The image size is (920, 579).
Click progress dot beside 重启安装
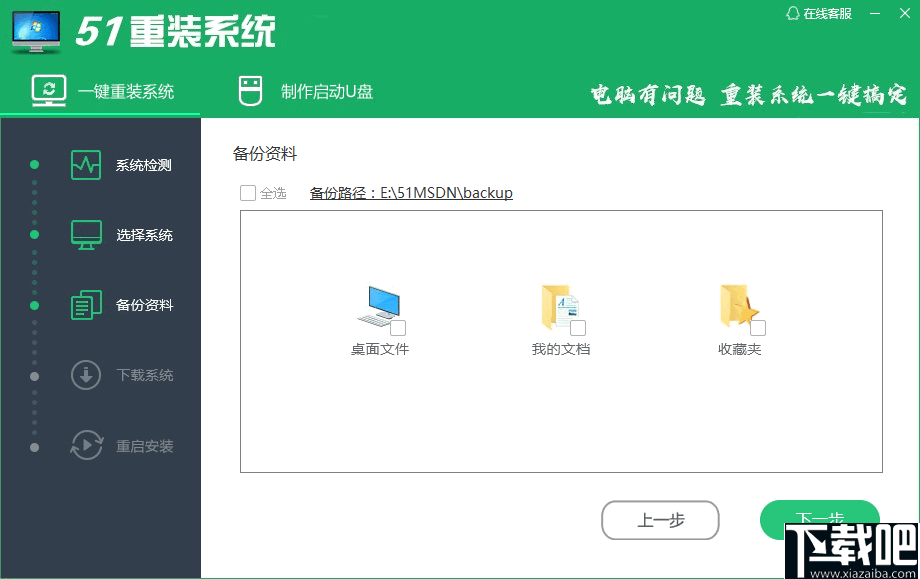(35, 448)
